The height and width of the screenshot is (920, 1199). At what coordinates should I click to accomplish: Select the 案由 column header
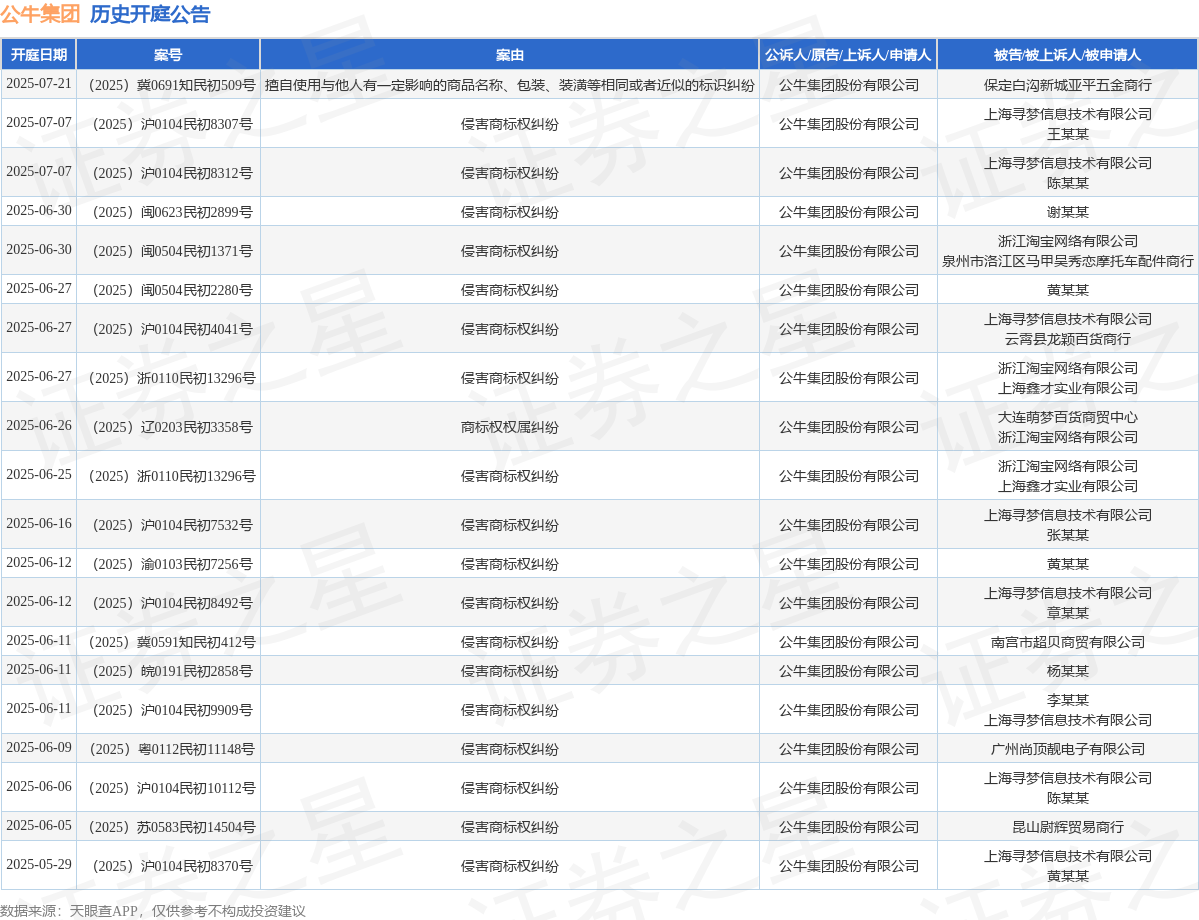509,55
